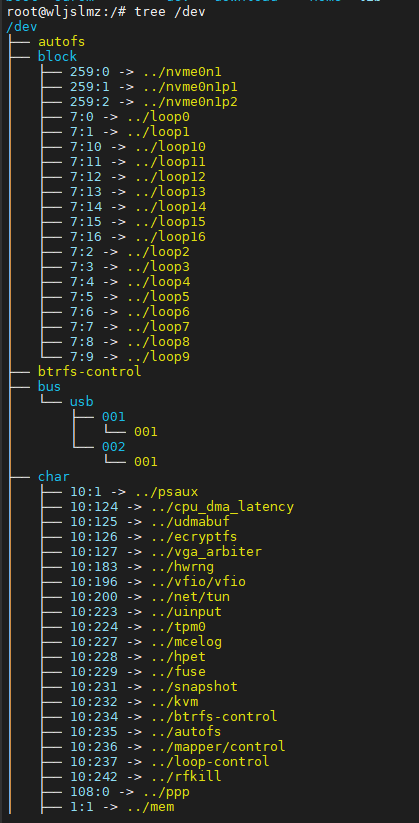419x823 pixels.
Task: Select the 10:1 psaux symlink
Action: click(x=134, y=492)
